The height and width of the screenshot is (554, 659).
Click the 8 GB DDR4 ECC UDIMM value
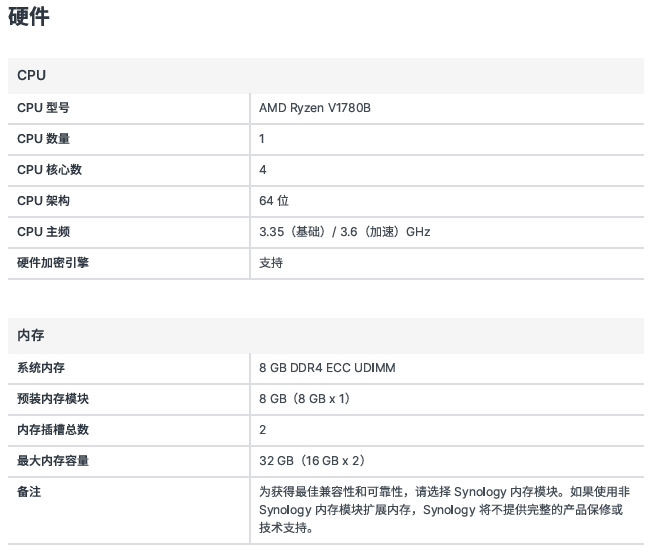pyautogui.click(x=327, y=368)
